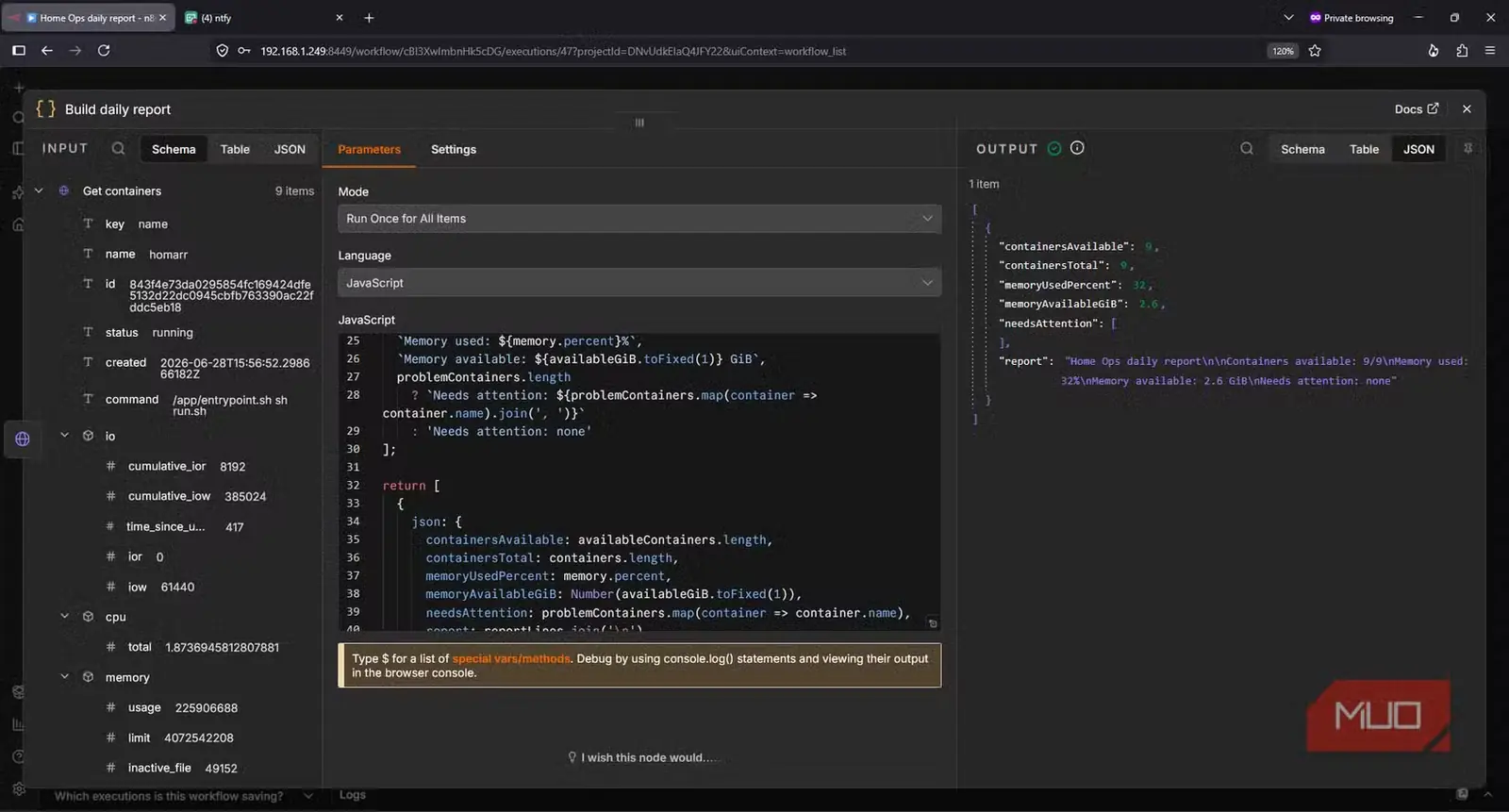Click the '9 items' count label

[294, 191]
